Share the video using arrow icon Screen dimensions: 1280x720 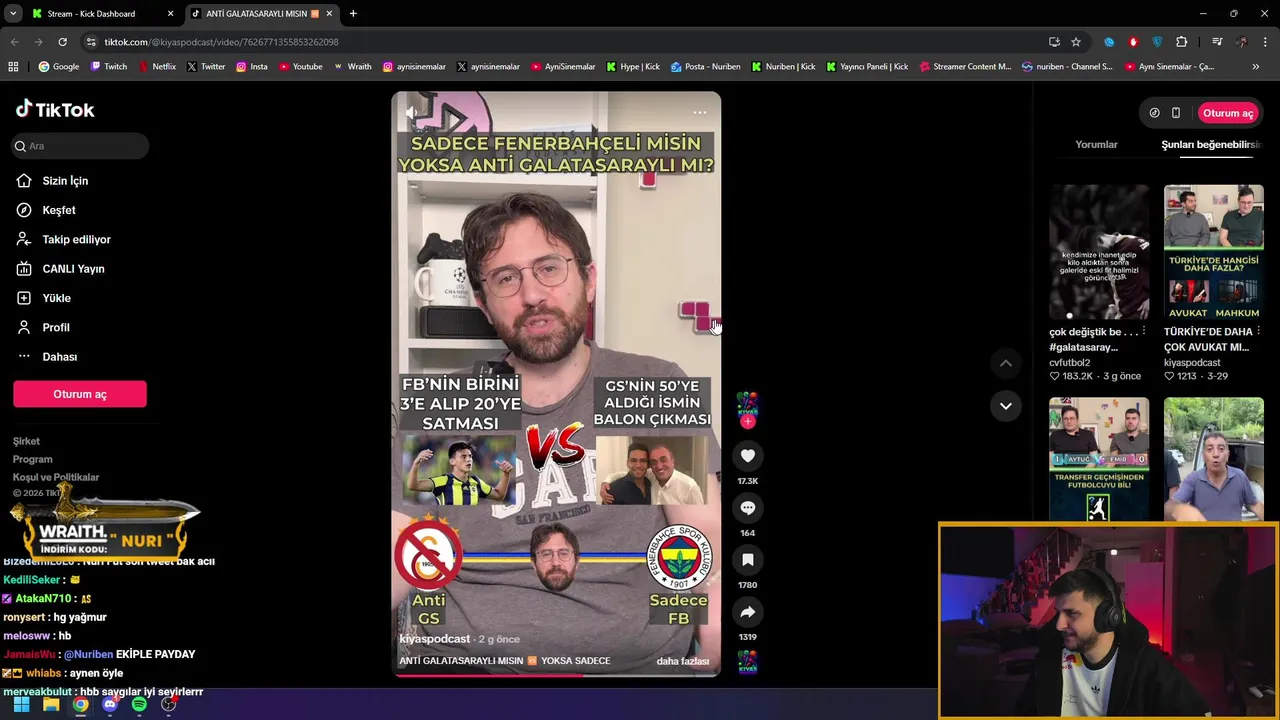(x=747, y=612)
